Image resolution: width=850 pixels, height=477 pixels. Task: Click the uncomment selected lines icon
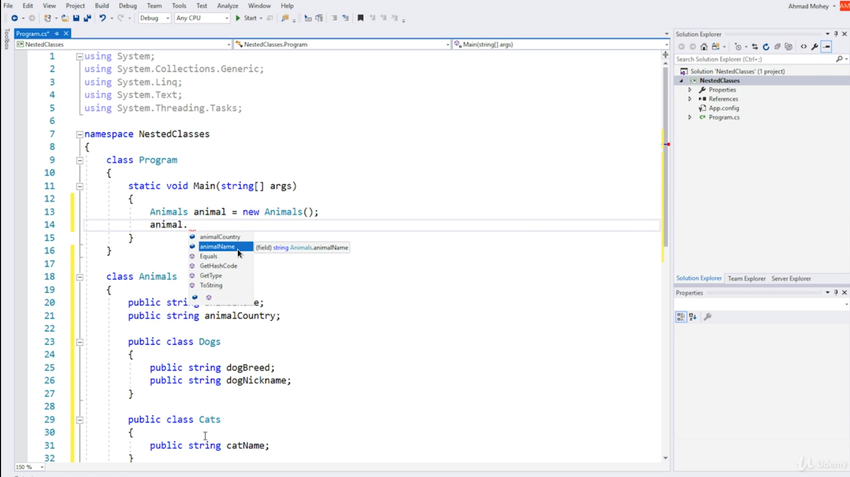(345, 18)
